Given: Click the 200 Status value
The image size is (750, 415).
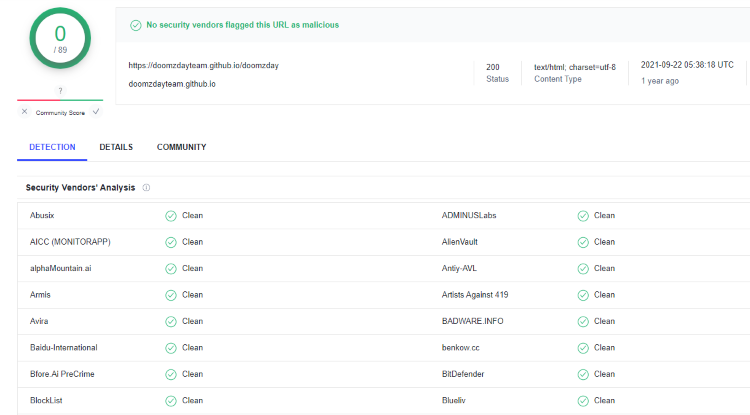Looking at the screenshot, I should [x=493, y=67].
